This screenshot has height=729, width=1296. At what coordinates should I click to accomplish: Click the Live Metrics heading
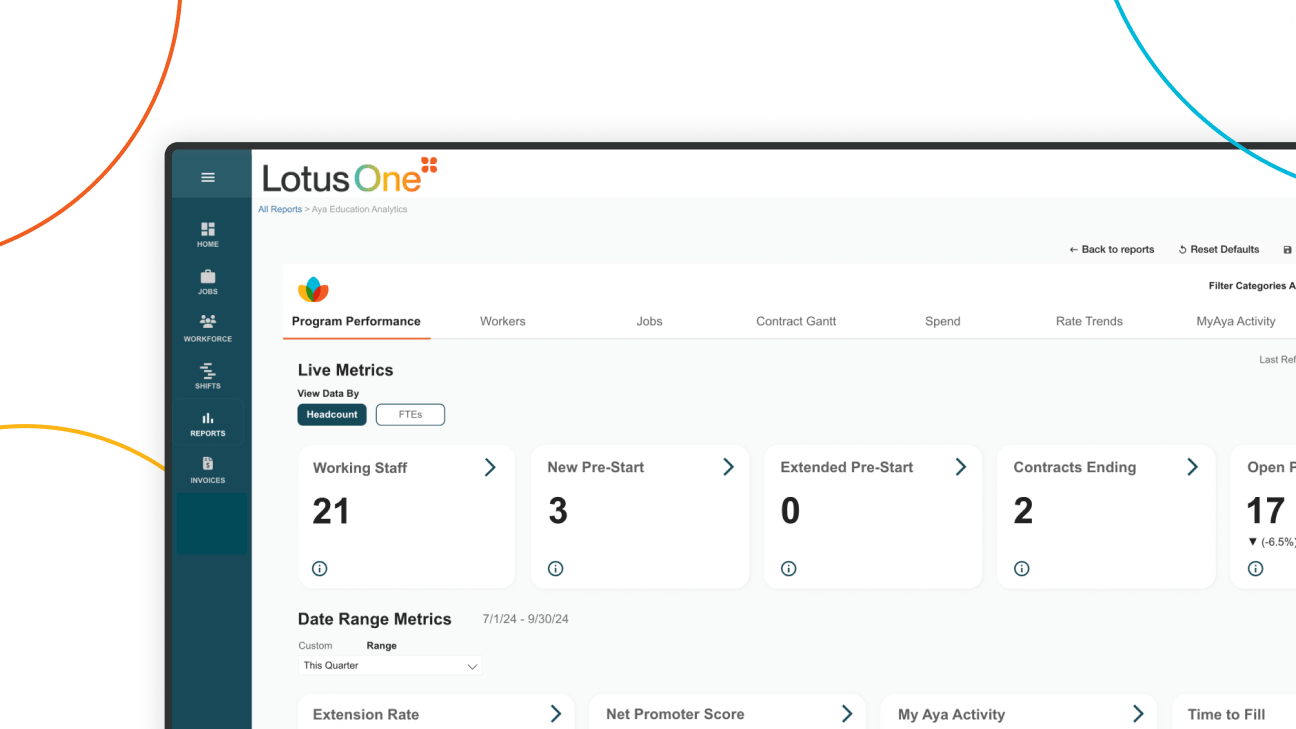pyautogui.click(x=345, y=370)
